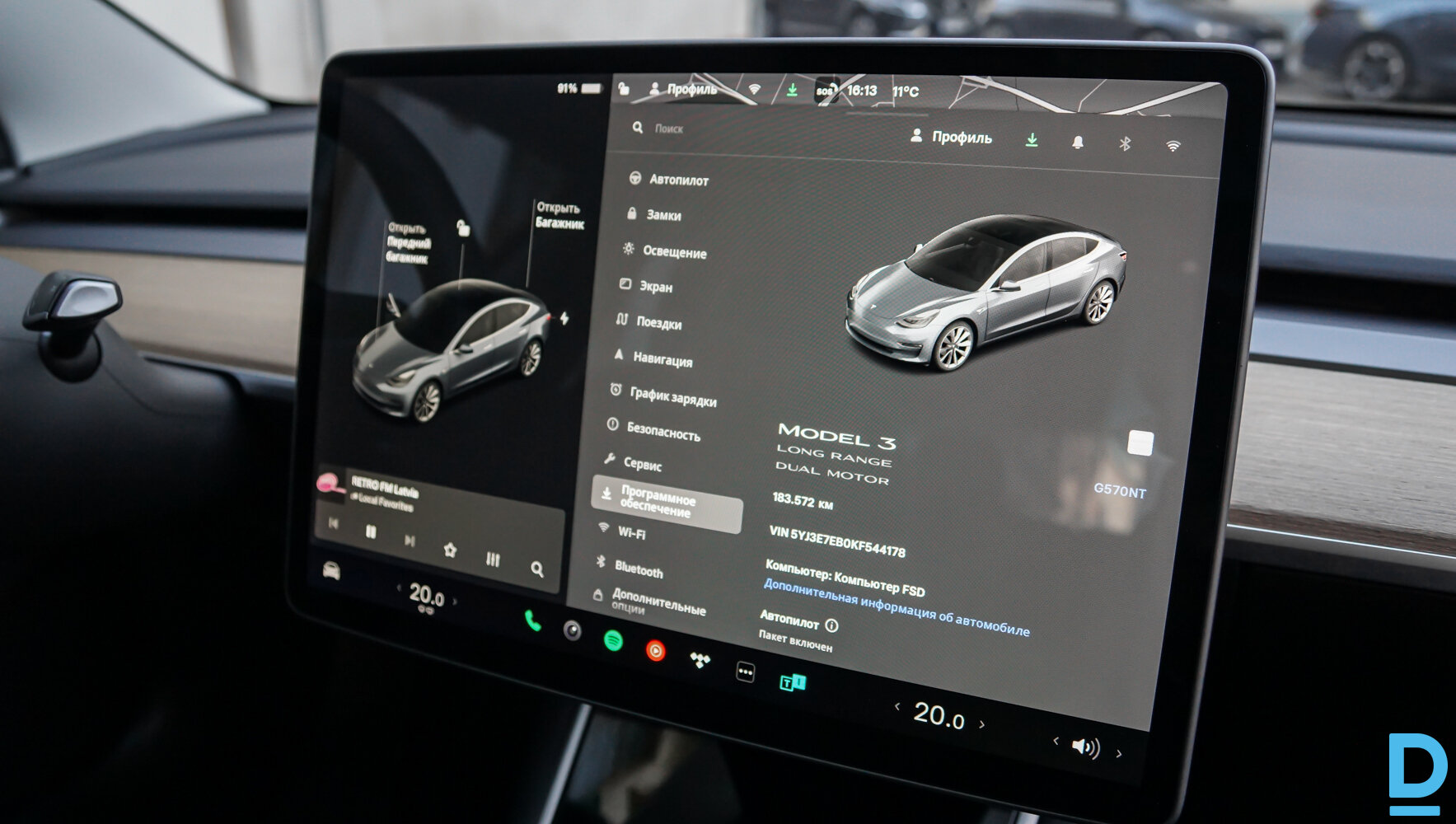
Task: Tap the 11°C outside temperature reading
Action: 906,91
